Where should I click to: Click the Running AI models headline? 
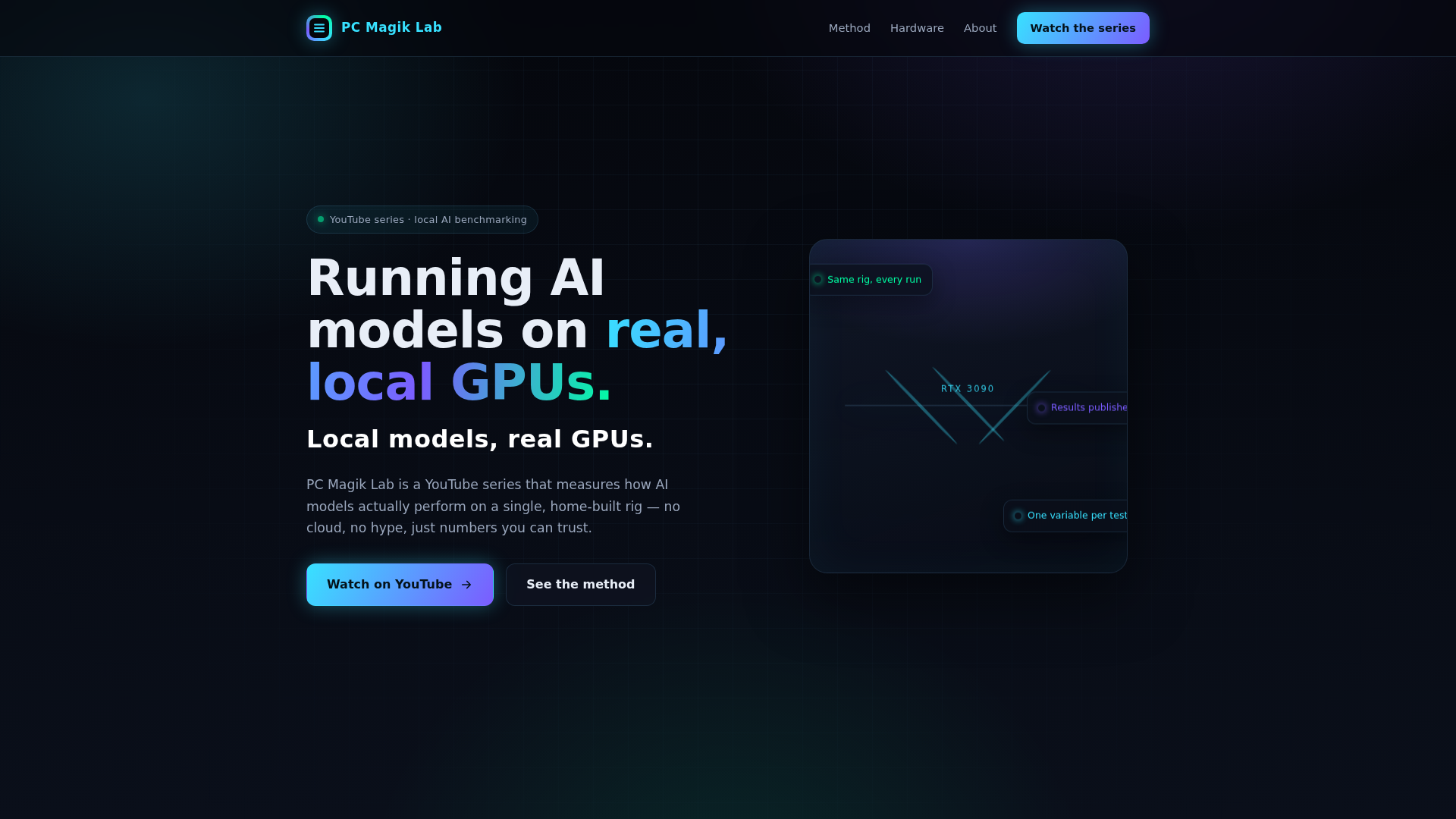(x=517, y=330)
